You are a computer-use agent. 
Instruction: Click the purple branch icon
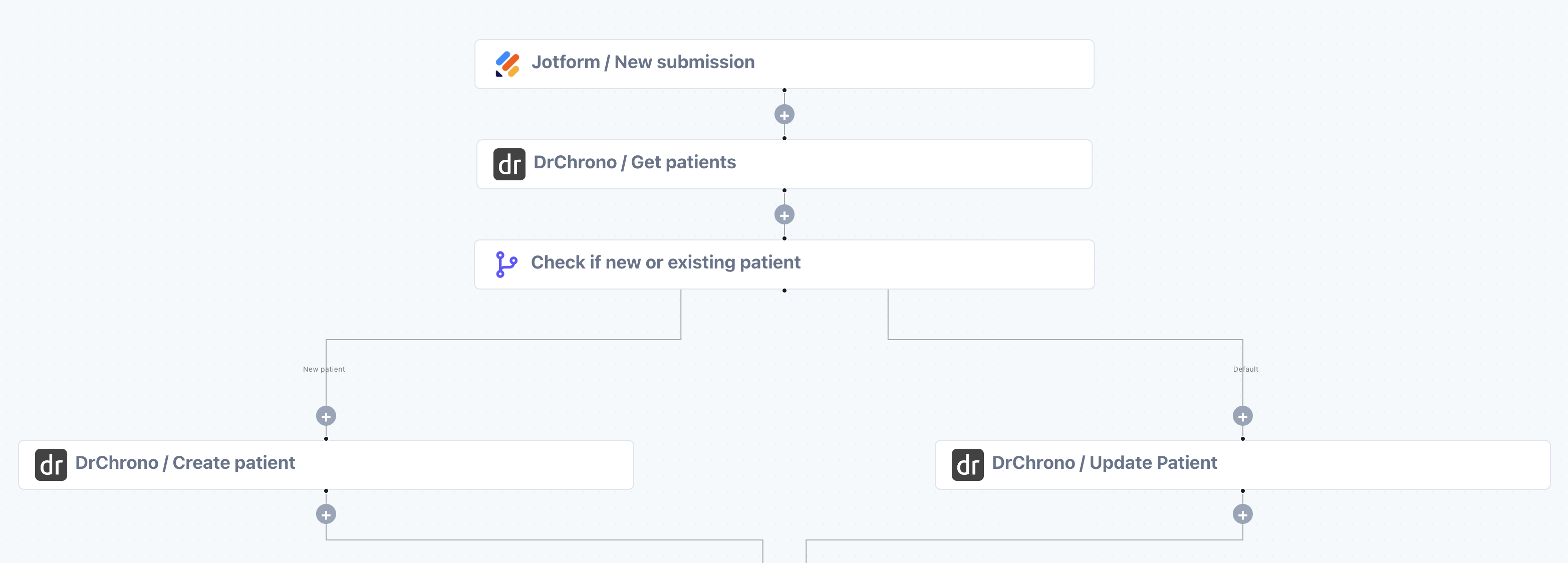pyautogui.click(x=506, y=264)
